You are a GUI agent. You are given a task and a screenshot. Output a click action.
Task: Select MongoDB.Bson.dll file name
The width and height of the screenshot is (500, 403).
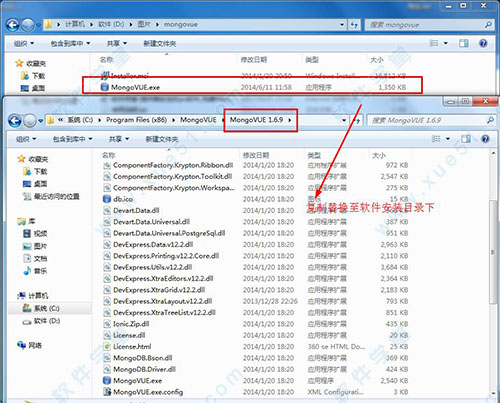click(143, 358)
